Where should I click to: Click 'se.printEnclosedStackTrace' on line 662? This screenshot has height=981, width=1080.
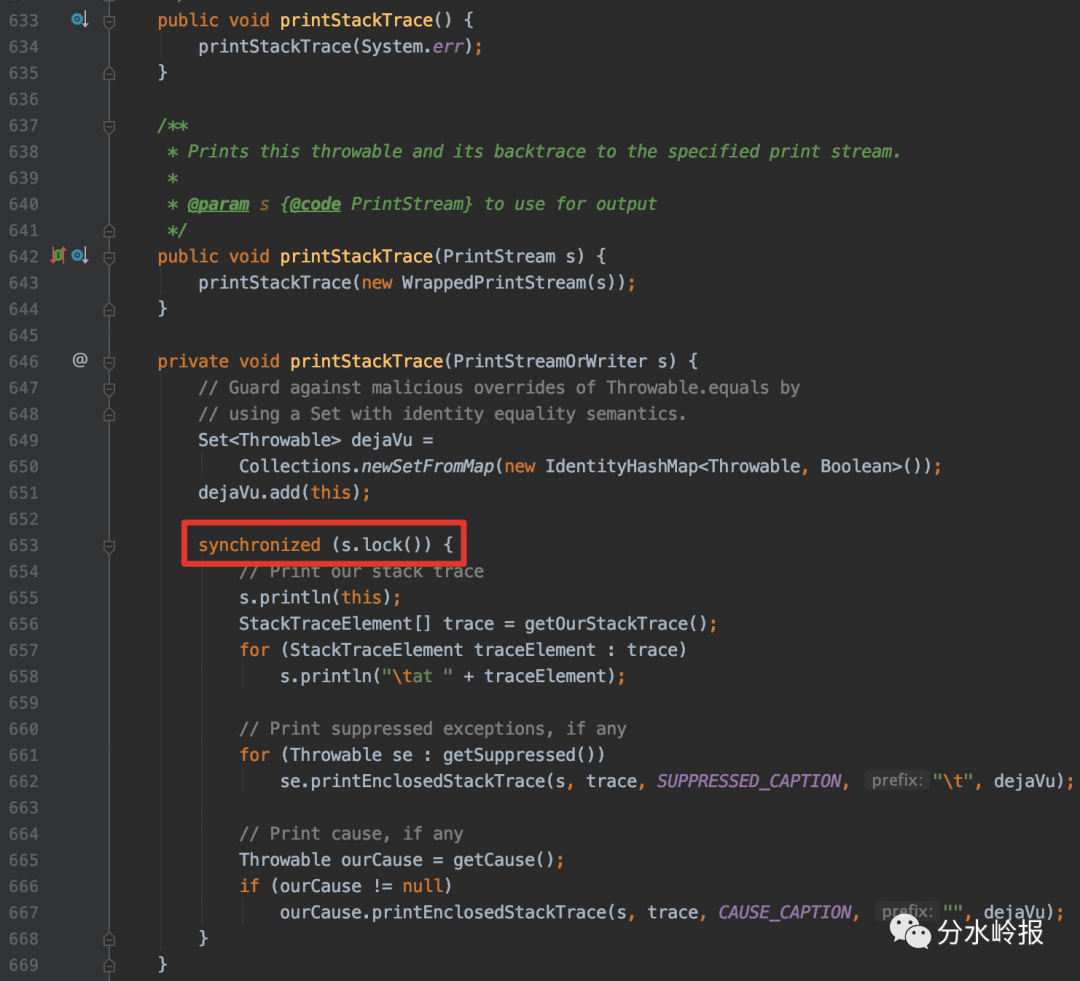(x=413, y=781)
